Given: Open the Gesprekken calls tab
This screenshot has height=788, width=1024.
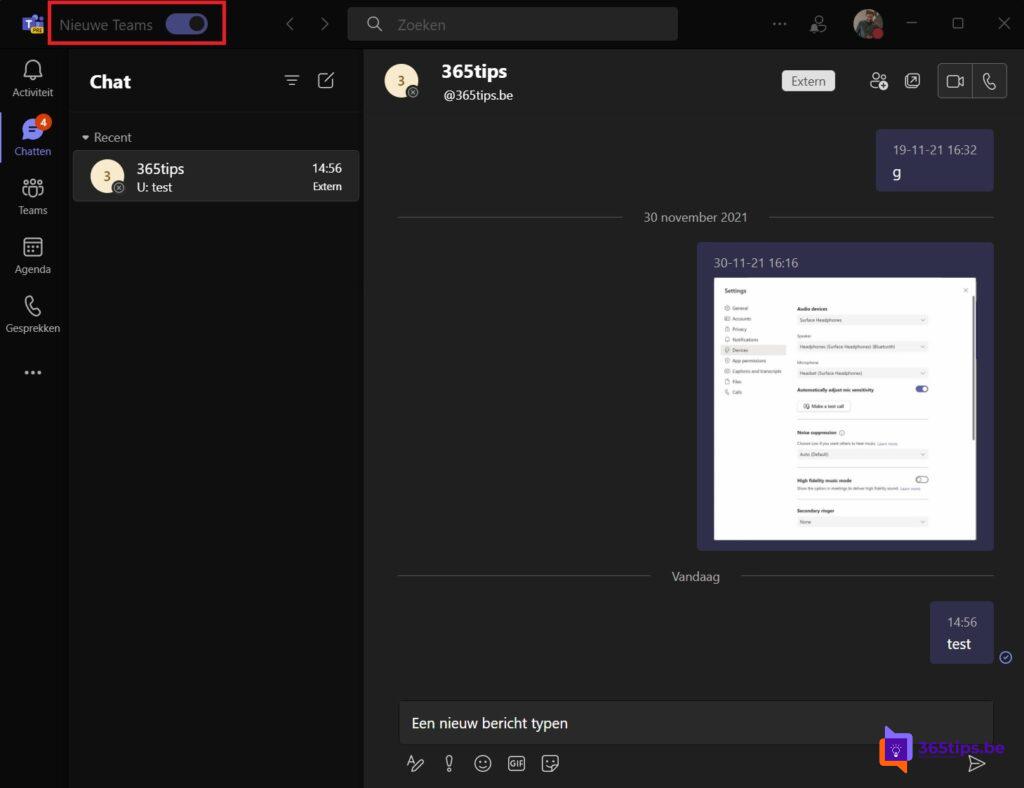Looking at the screenshot, I should [33, 314].
